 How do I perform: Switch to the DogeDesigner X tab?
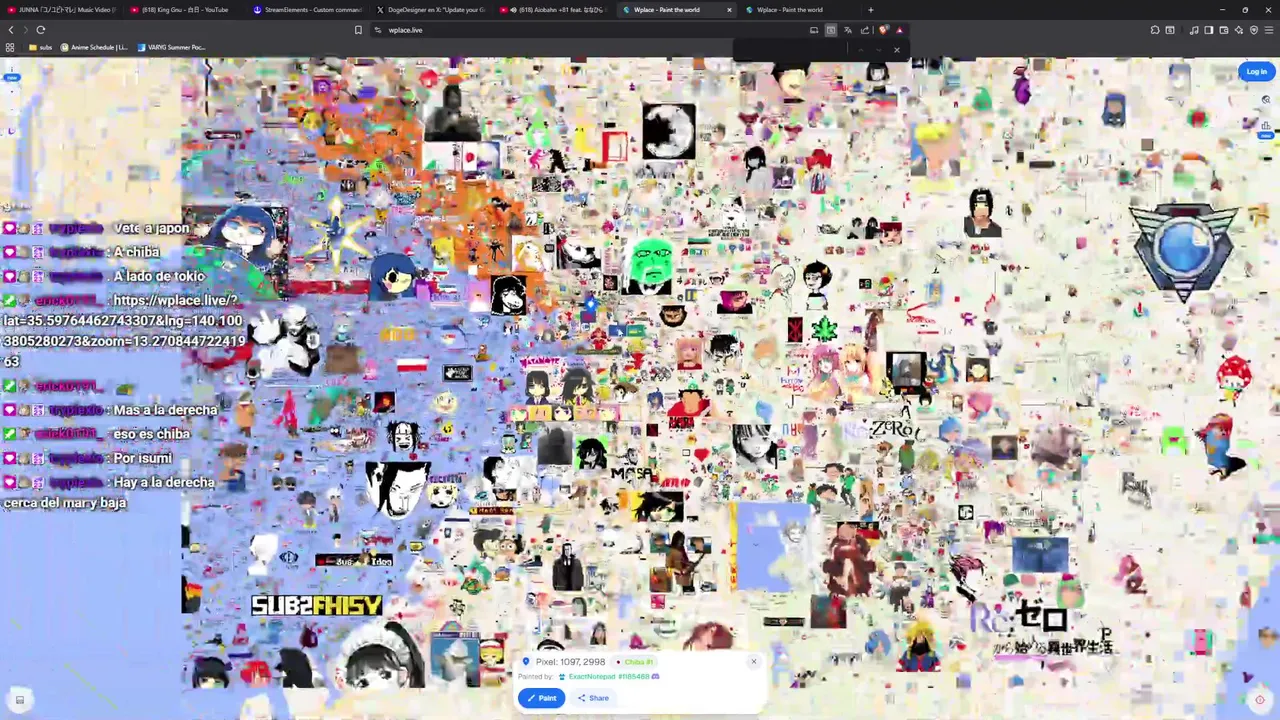coord(431,10)
